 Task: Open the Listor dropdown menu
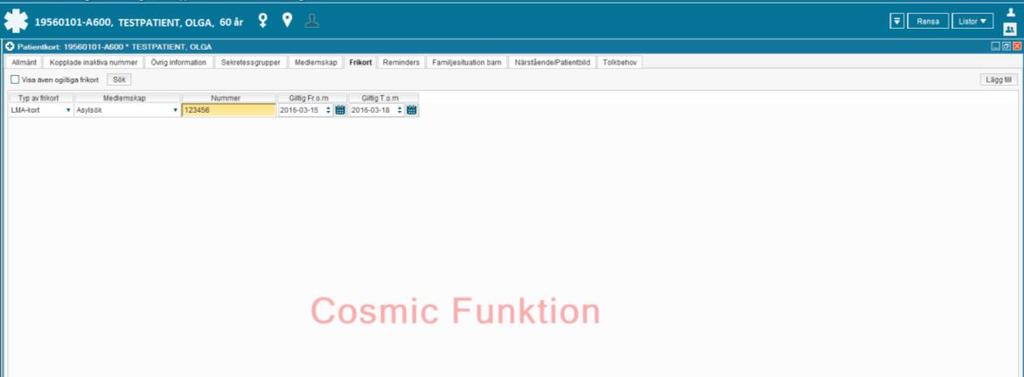972,21
